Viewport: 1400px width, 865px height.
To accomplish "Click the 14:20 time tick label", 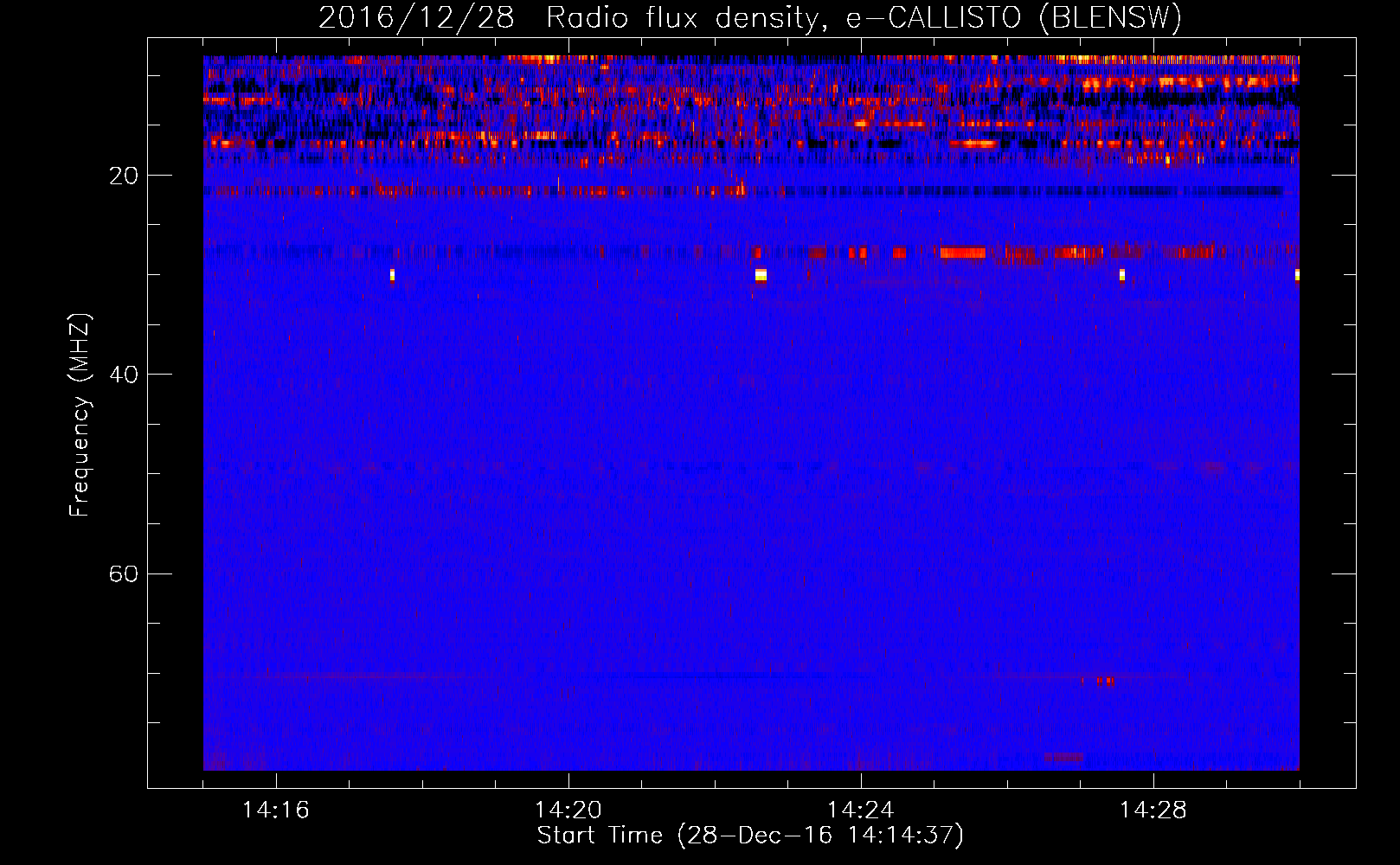I will (568, 811).
